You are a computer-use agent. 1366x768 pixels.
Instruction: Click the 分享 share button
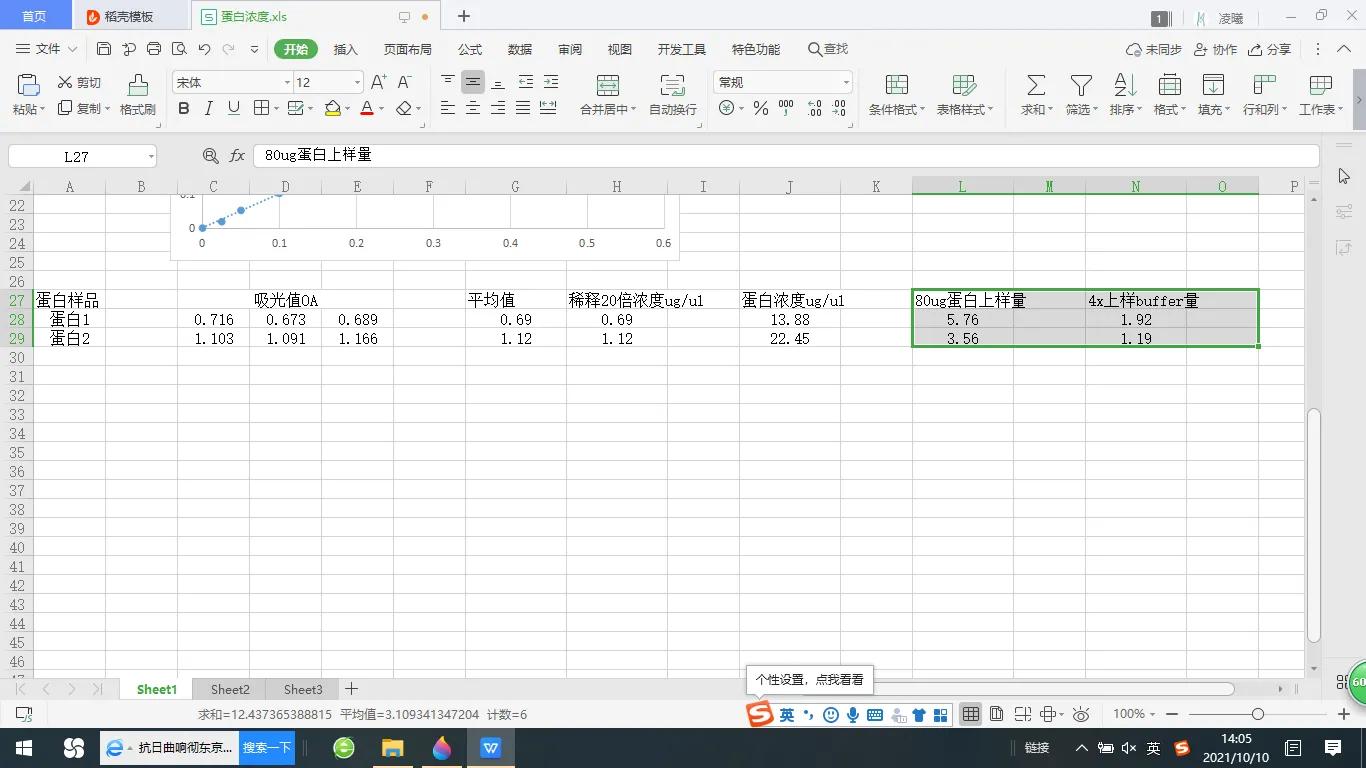point(1269,49)
